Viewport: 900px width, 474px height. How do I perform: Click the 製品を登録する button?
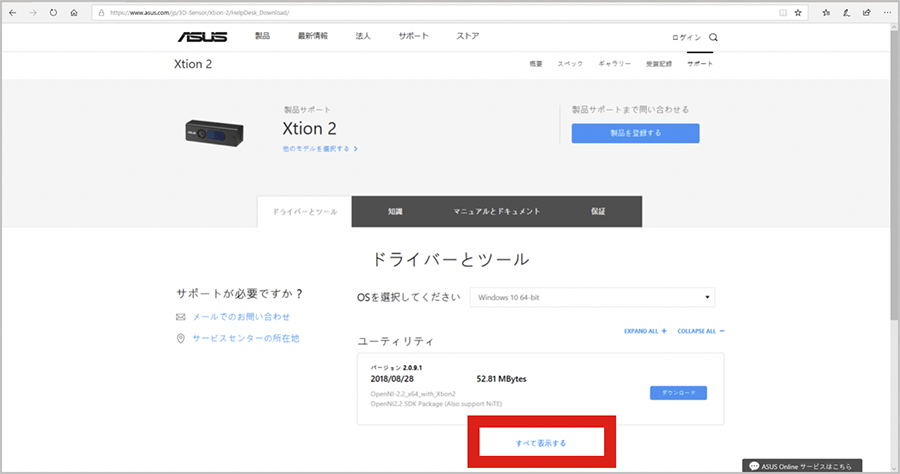[x=635, y=133]
